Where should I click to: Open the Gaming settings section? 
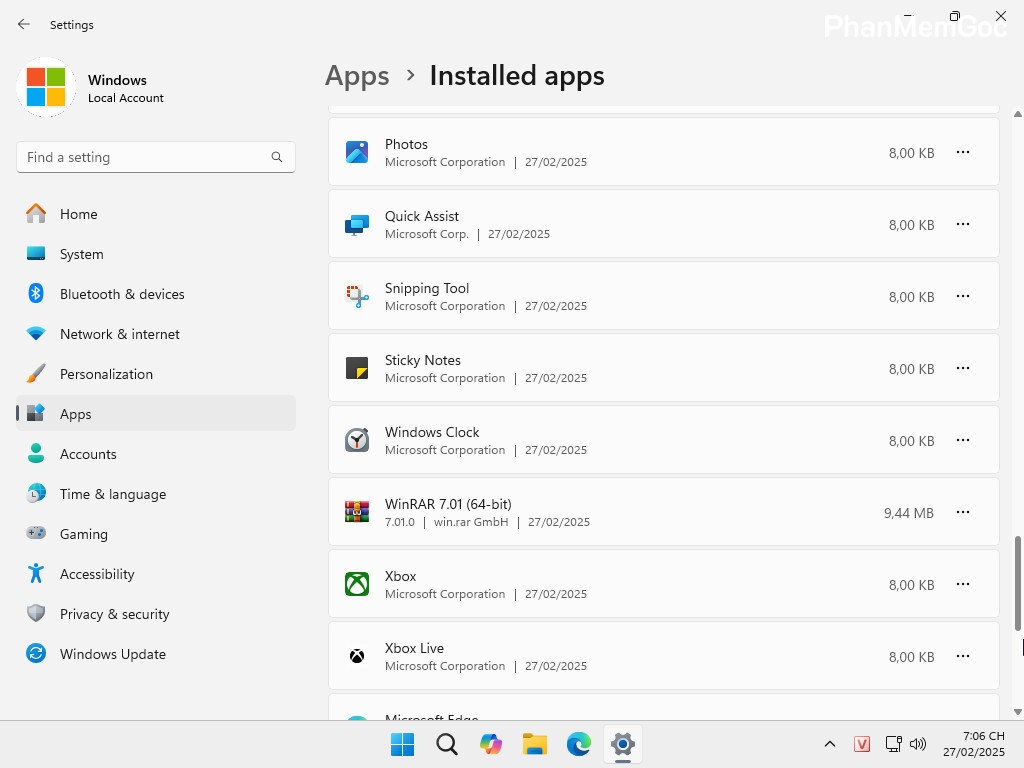(83, 534)
